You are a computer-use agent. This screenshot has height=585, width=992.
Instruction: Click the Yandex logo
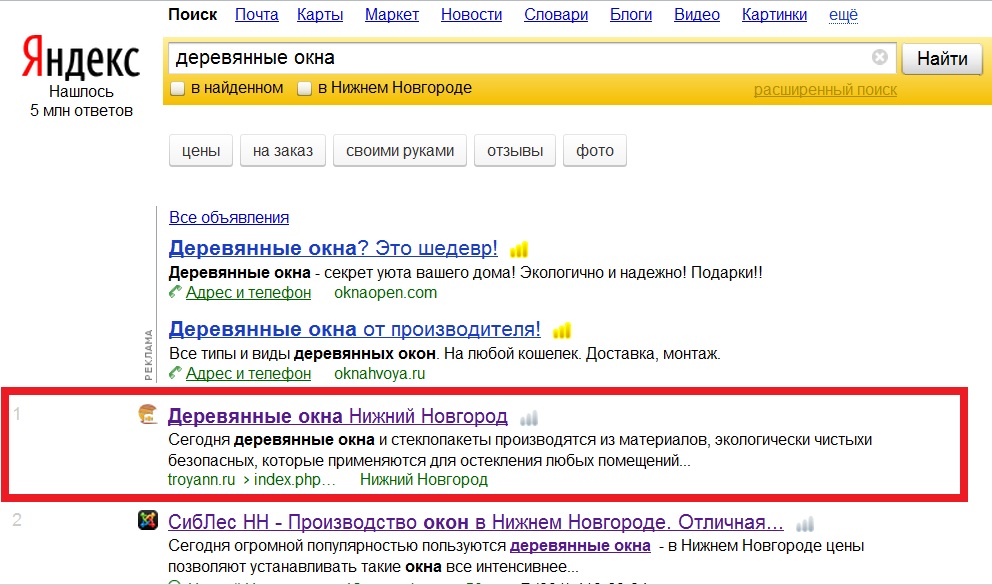[x=81, y=57]
